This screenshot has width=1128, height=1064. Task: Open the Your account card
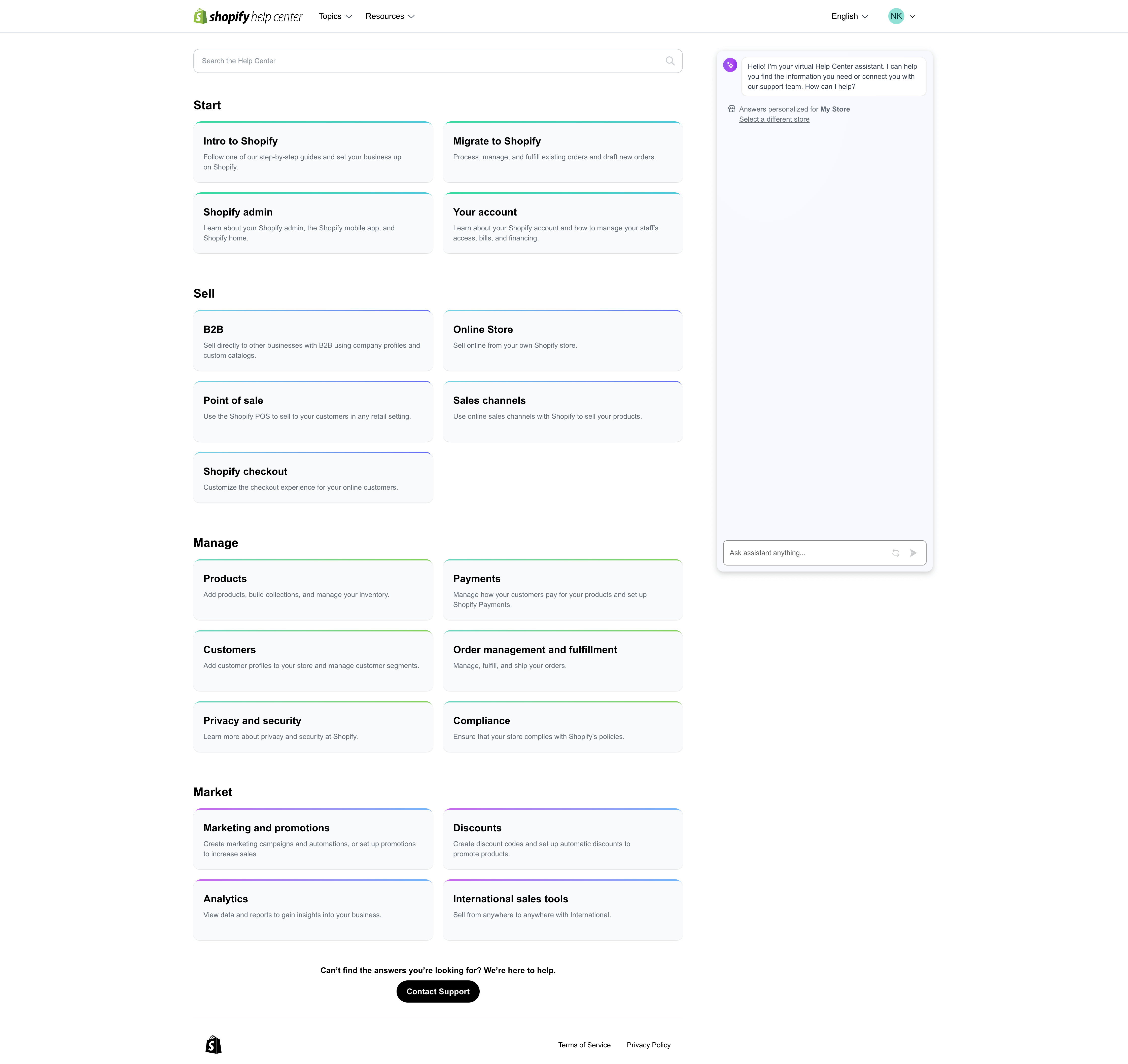click(563, 223)
